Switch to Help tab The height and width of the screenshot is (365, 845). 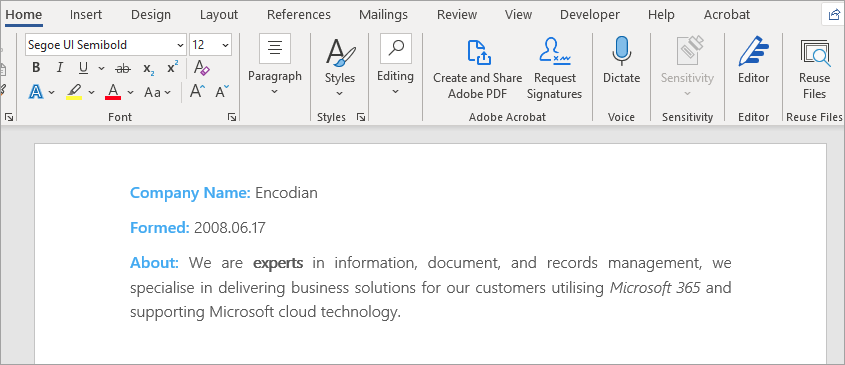661,15
